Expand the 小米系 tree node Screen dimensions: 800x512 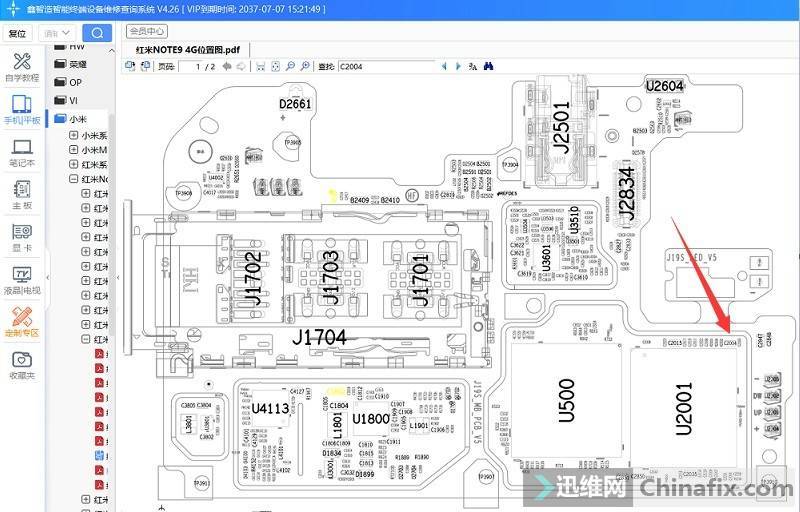[73, 135]
